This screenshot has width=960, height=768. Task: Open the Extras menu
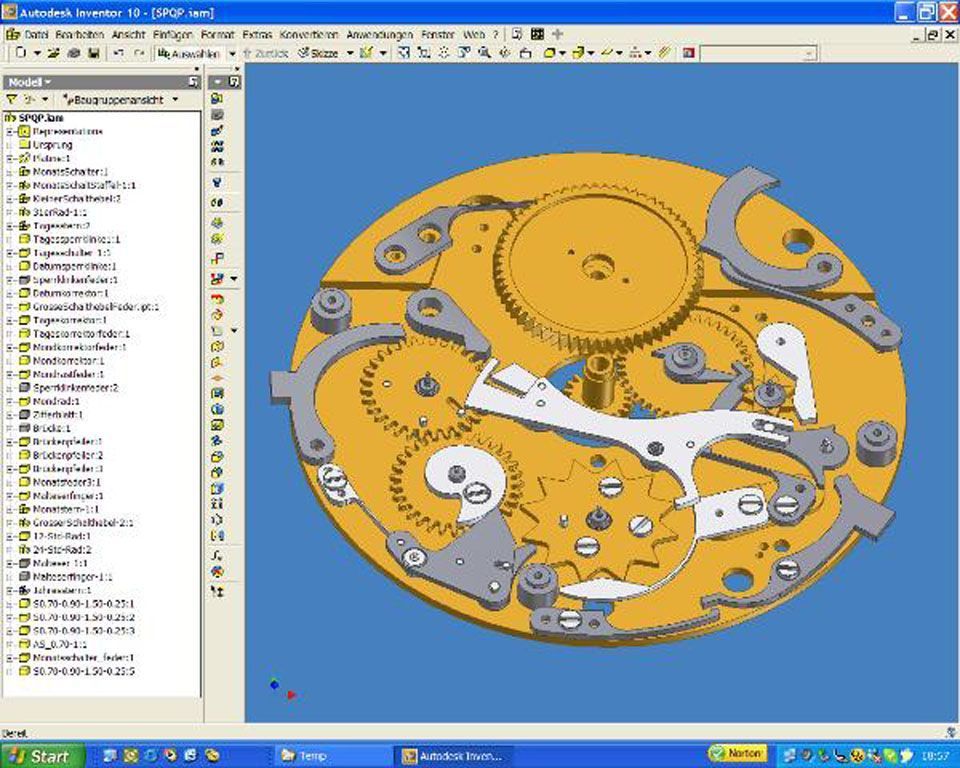[257, 34]
